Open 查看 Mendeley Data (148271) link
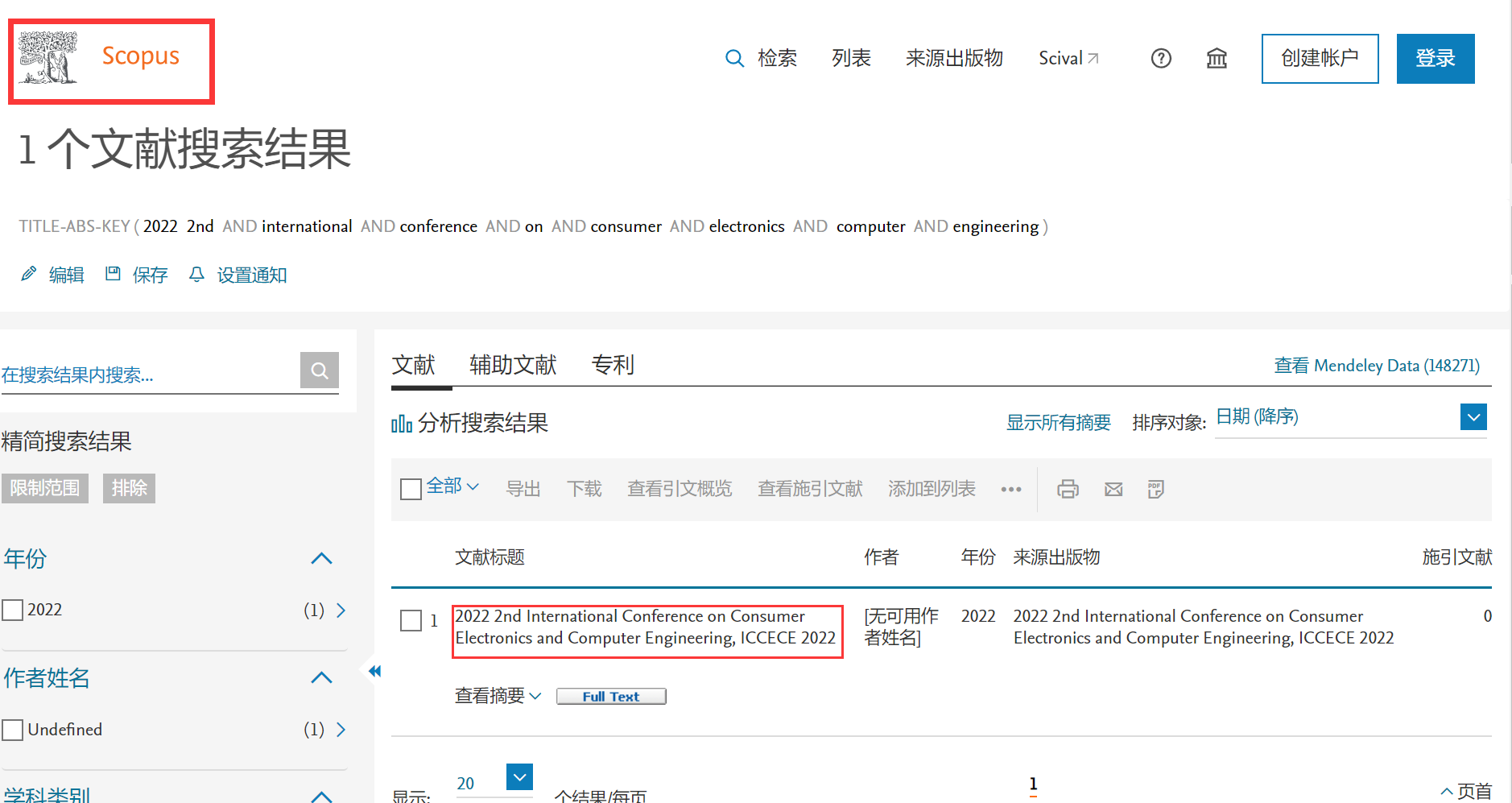This screenshot has height=803, width=1512. 1377,366
